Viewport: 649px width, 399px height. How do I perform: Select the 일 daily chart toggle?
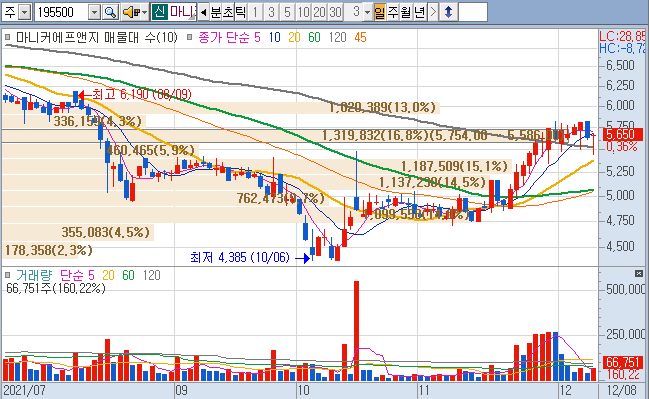[x=380, y=12]
